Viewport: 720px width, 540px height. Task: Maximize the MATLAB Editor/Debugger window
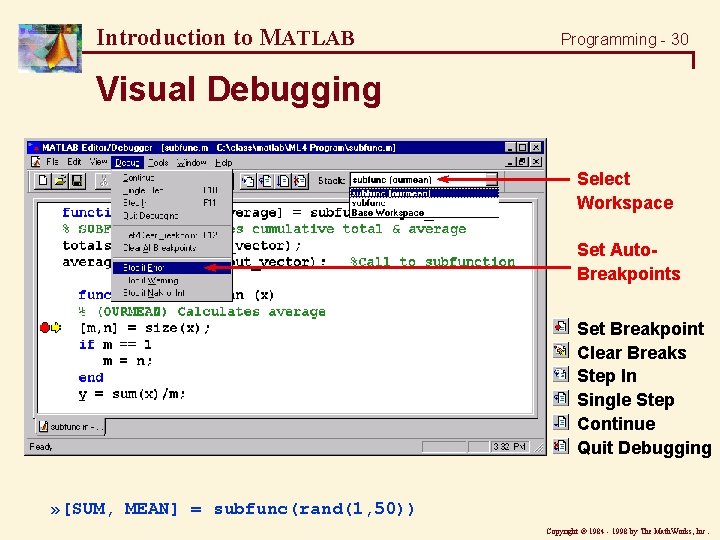pyautogui.click(x=523, y=147)
